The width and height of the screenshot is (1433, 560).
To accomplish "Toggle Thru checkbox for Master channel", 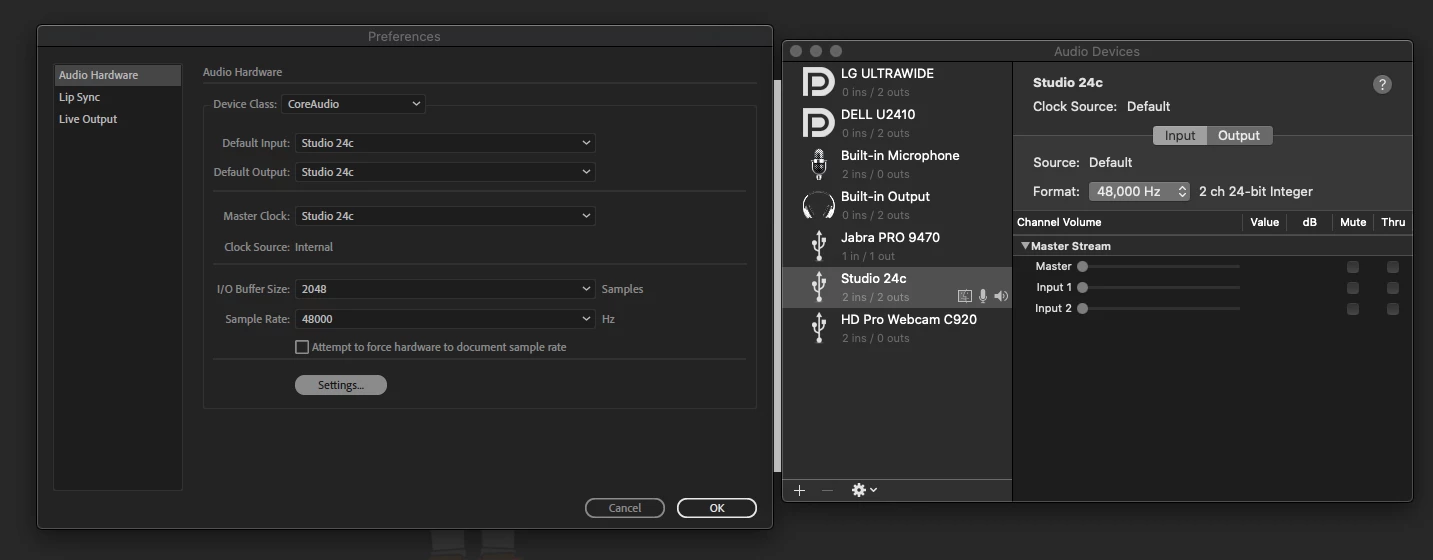I will [x=1393, y=267].
